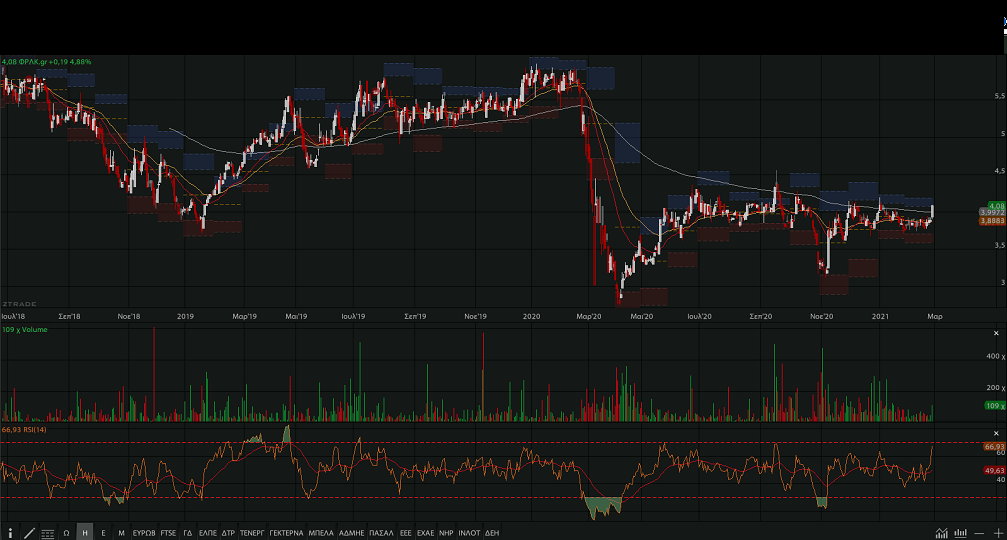Open the ΕΥΡΩΒ symbol tab
This screenshot has height=540, width=1007.
(x=144, y=533)
